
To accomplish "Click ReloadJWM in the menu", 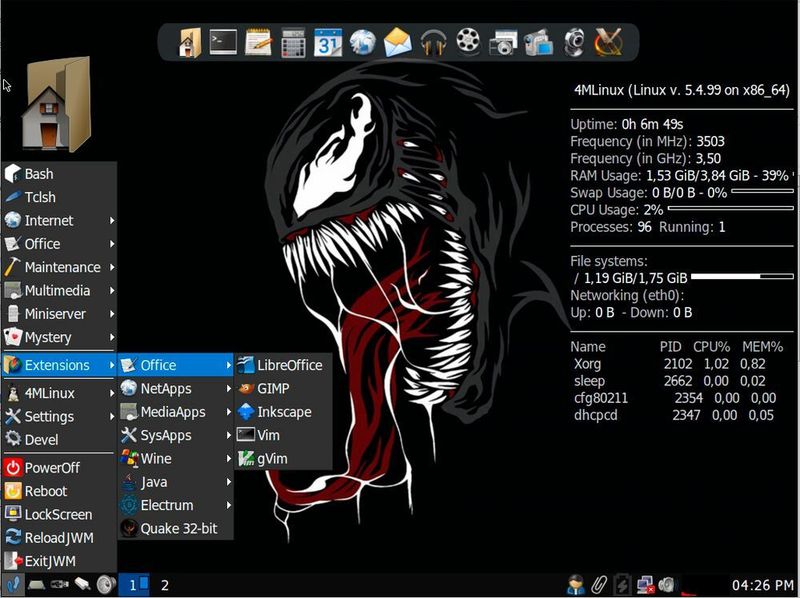I will tap(59, 537).
